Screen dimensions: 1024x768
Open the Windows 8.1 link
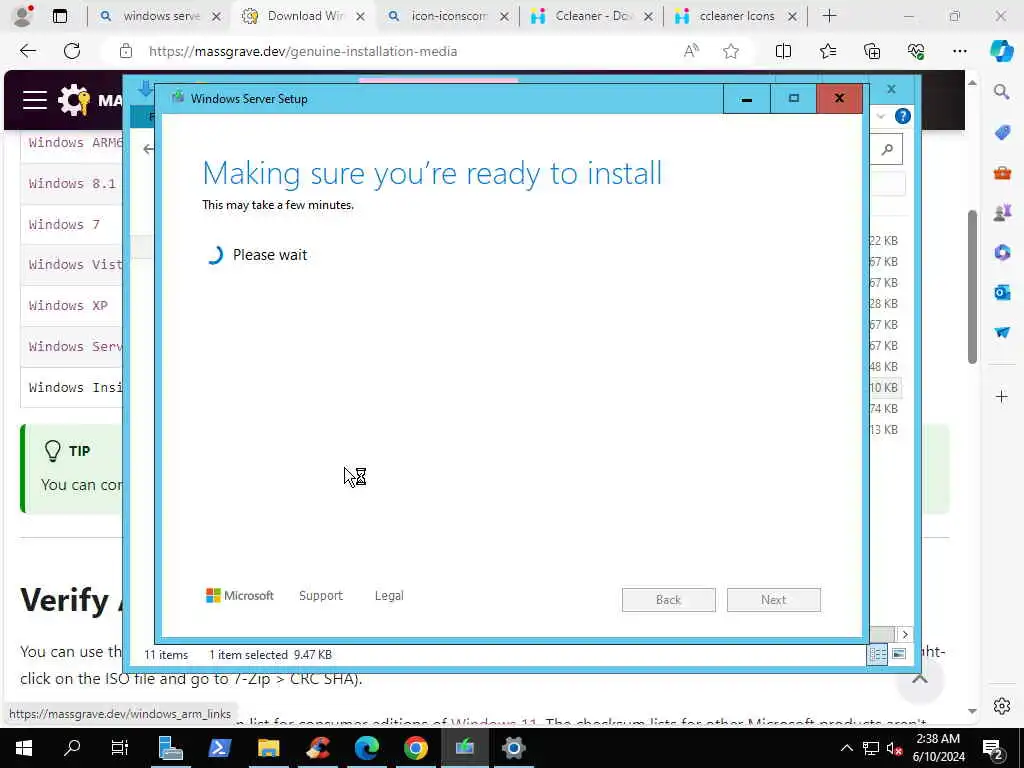click(x=72, y=184)
